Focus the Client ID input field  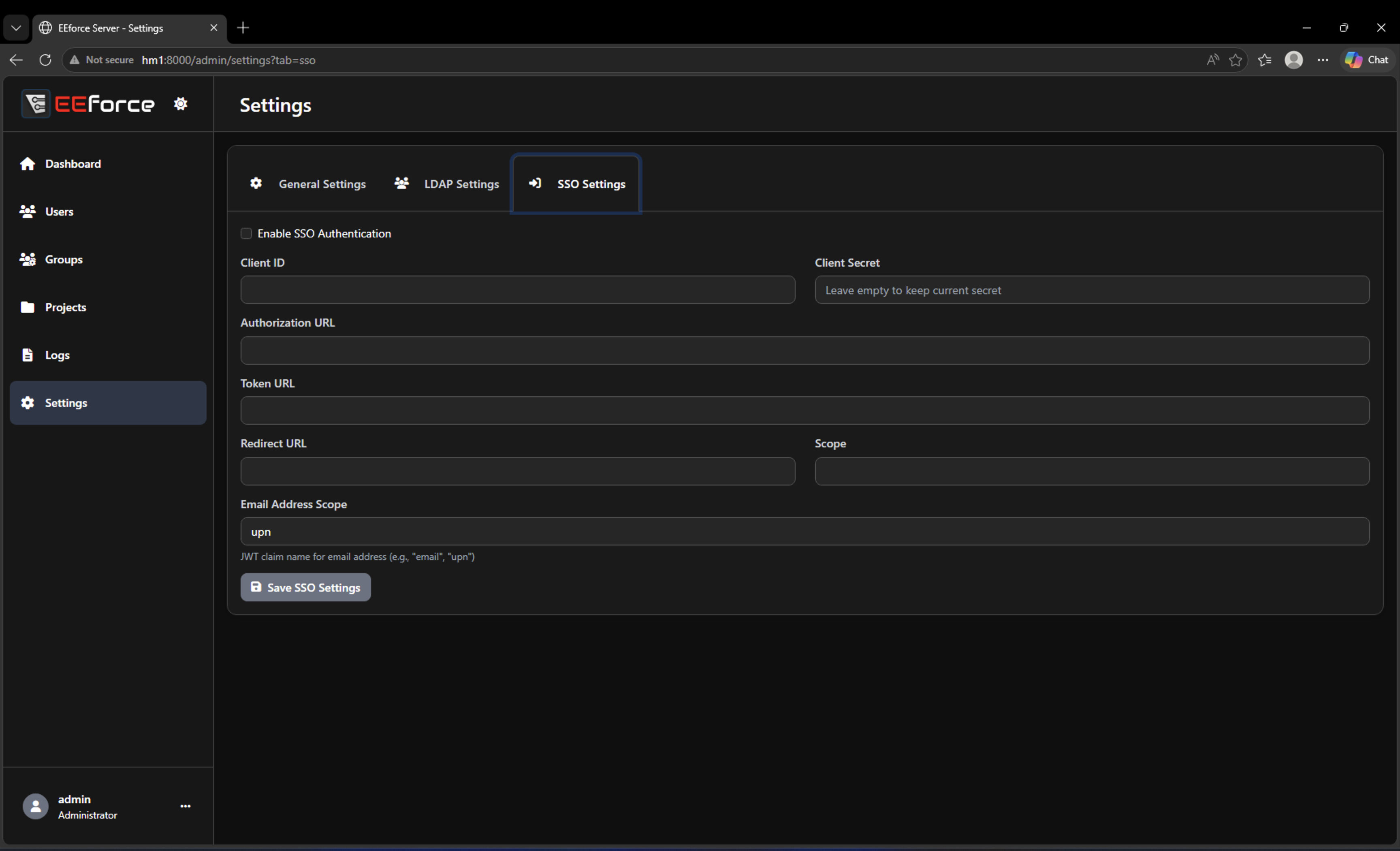[x=518, y=290]
